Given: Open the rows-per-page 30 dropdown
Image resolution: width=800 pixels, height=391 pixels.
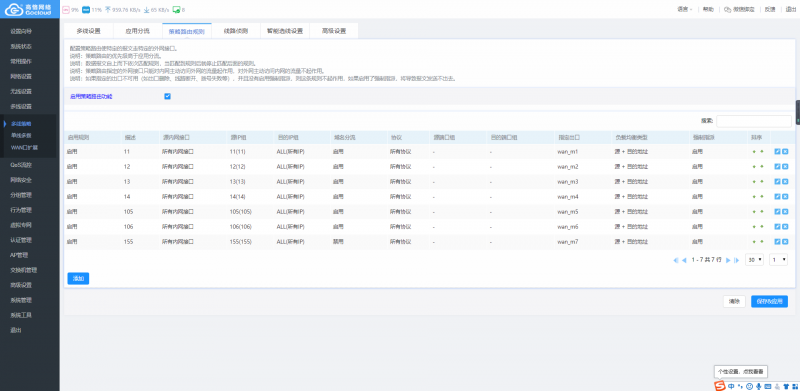Looking at the screenshot, I should click(x=754, y=260).
